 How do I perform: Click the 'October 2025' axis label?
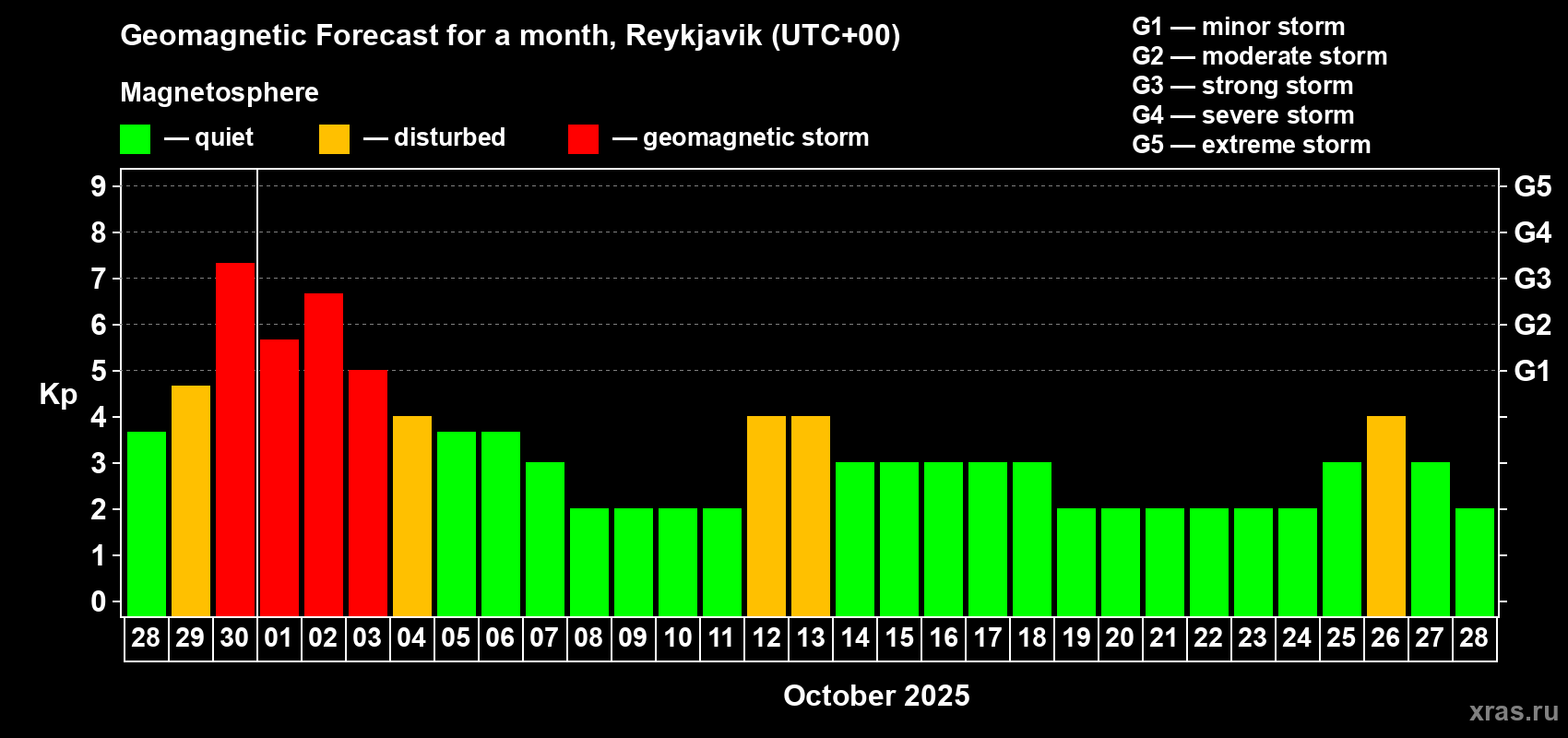876,696
